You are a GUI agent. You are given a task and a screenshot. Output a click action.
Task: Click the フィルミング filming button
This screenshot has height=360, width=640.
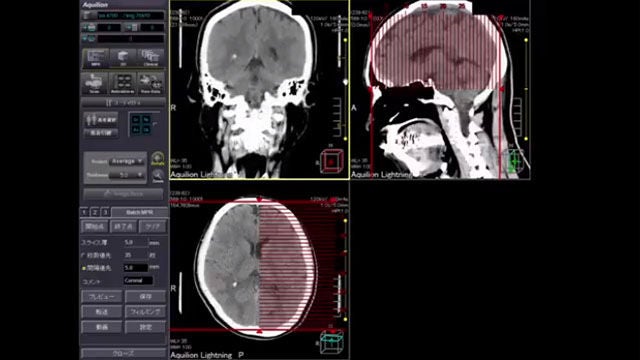coord(146,312)
